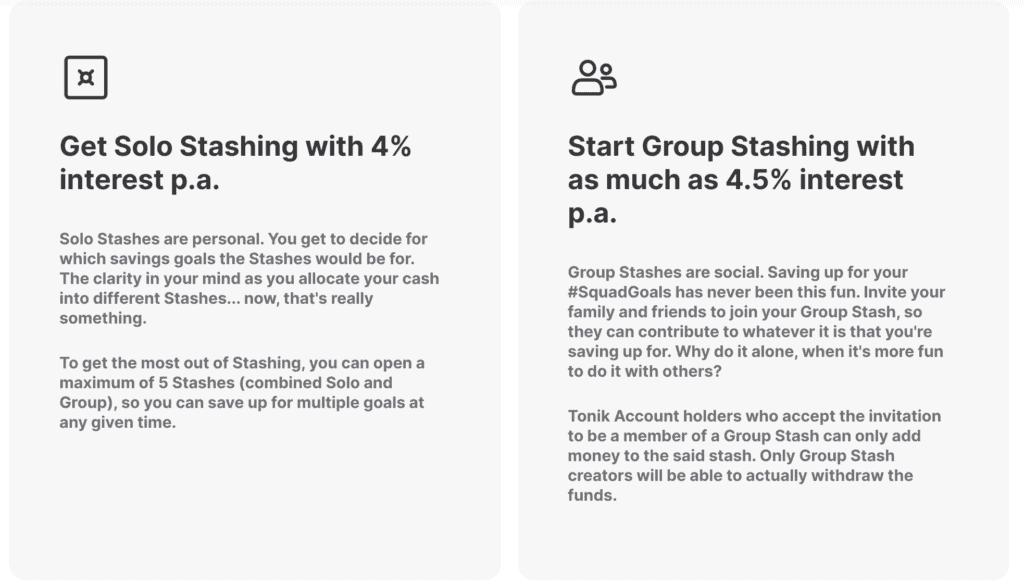Click the 'Group Stashes are social' paragraph
The height and width of the screenshot is (582, 1024).
pyautogui.click(x=756, y=321)
